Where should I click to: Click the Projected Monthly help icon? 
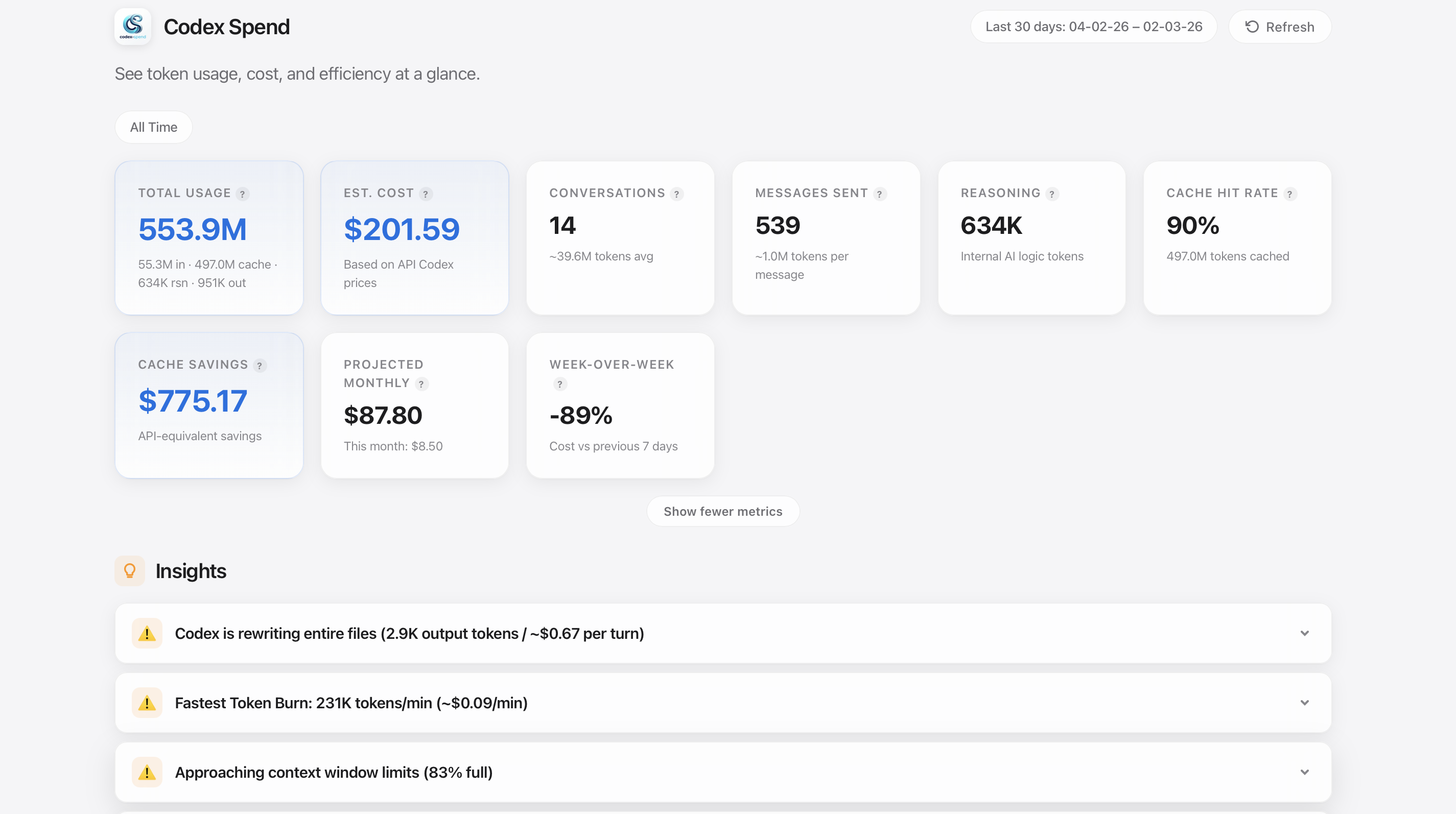click(x=421, y=384)
